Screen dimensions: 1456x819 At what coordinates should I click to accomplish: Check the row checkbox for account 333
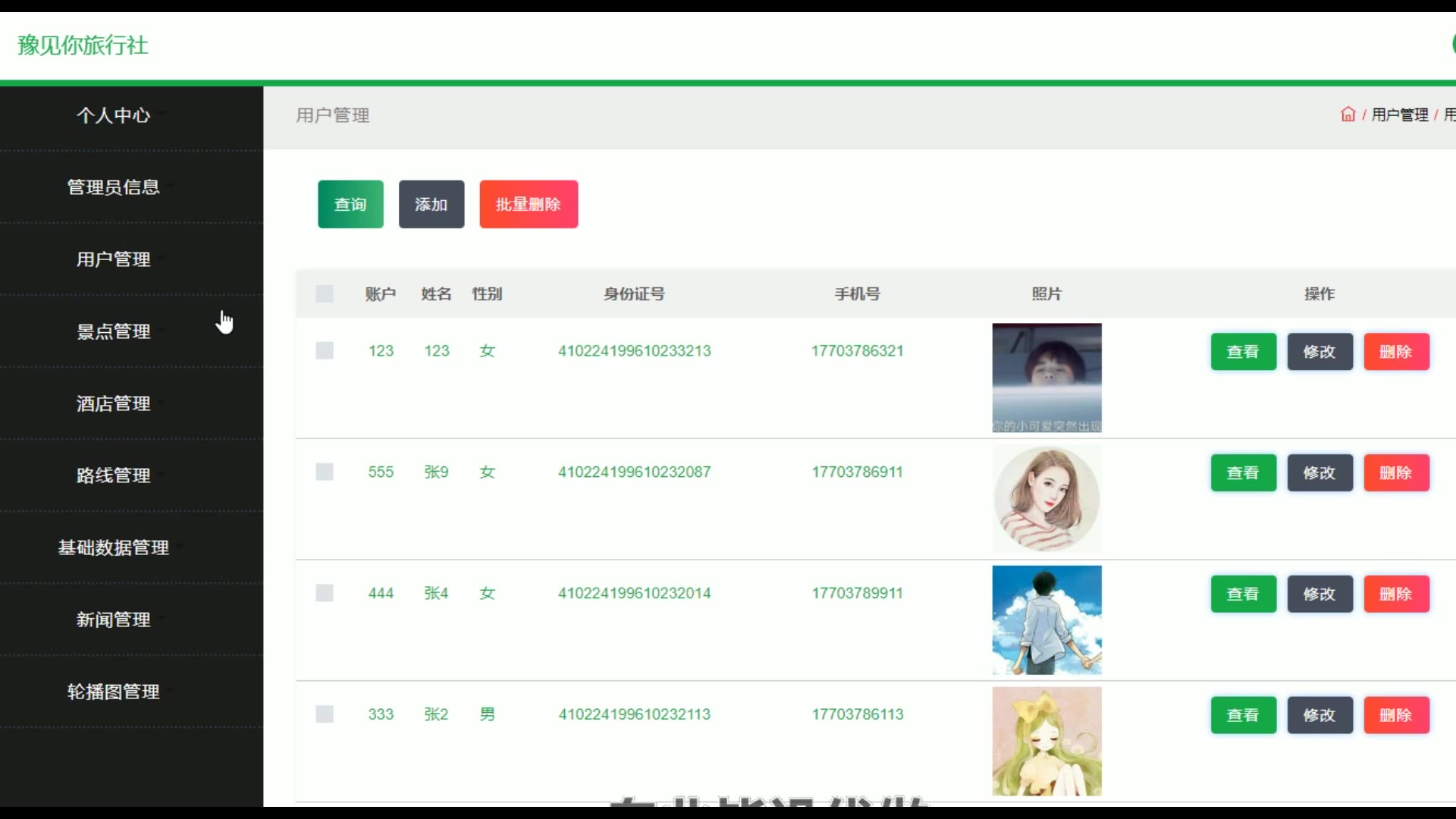pyautogui.click(x=325, y=714)
